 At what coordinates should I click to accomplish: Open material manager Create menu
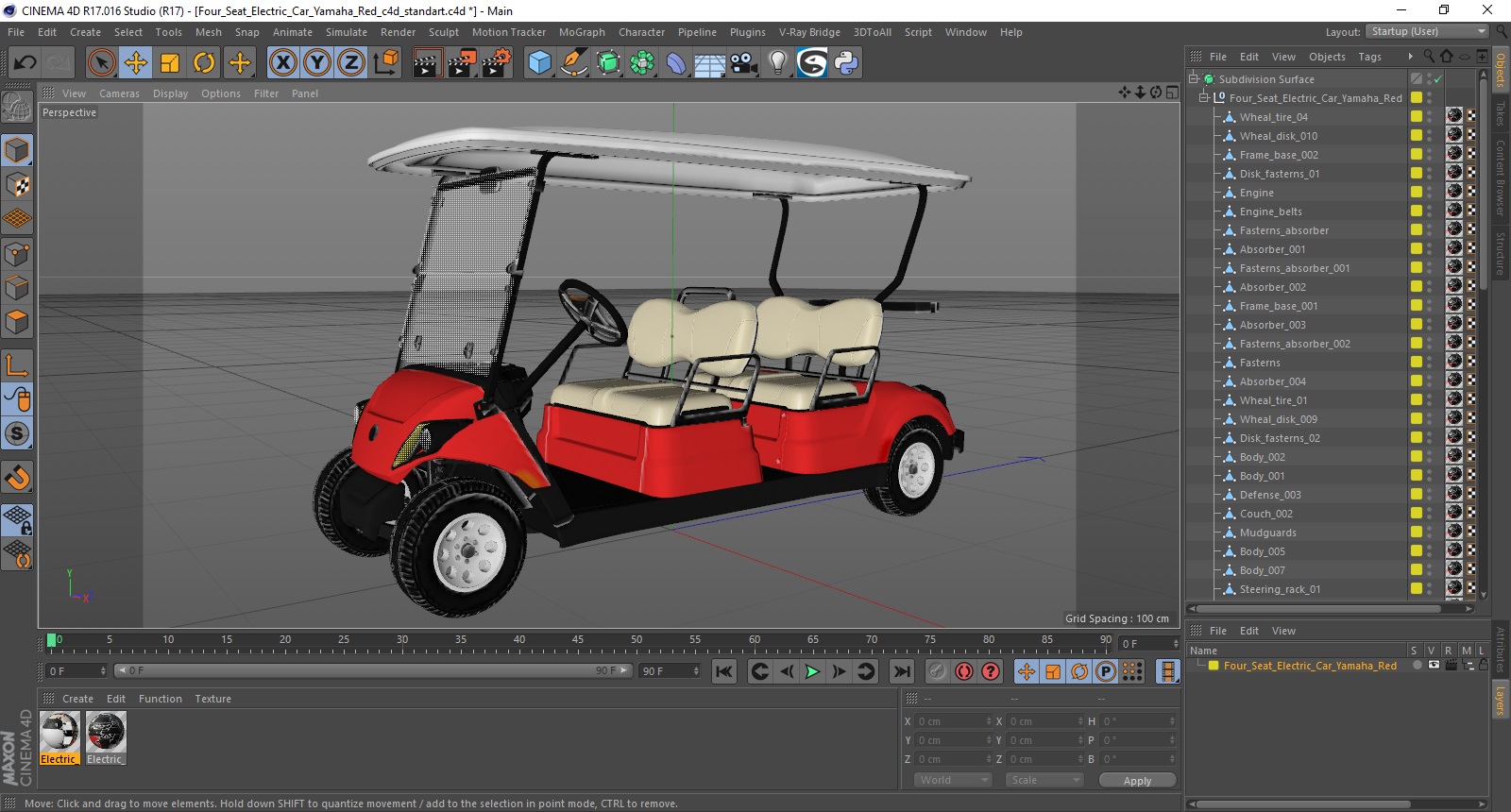point(77,699)
